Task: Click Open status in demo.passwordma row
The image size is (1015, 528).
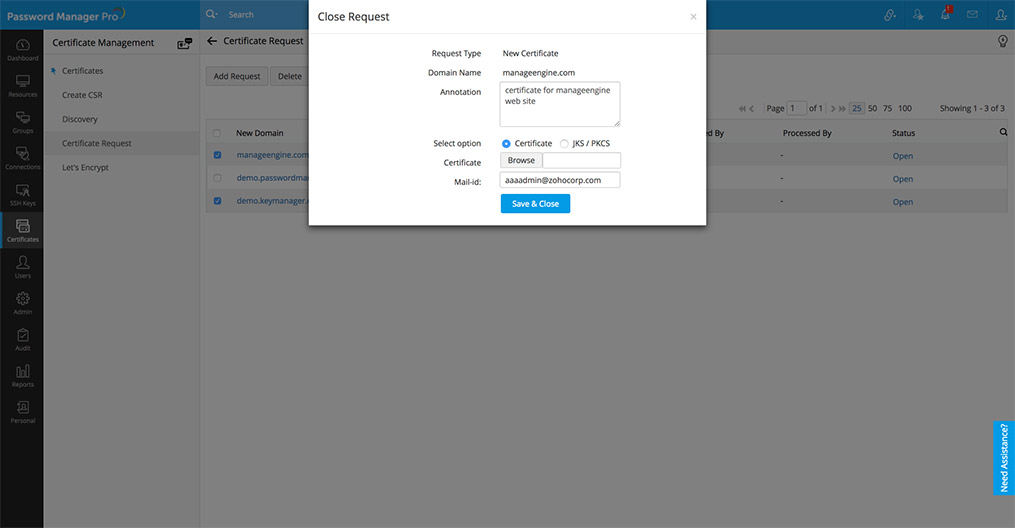Action: pos(902,179)
